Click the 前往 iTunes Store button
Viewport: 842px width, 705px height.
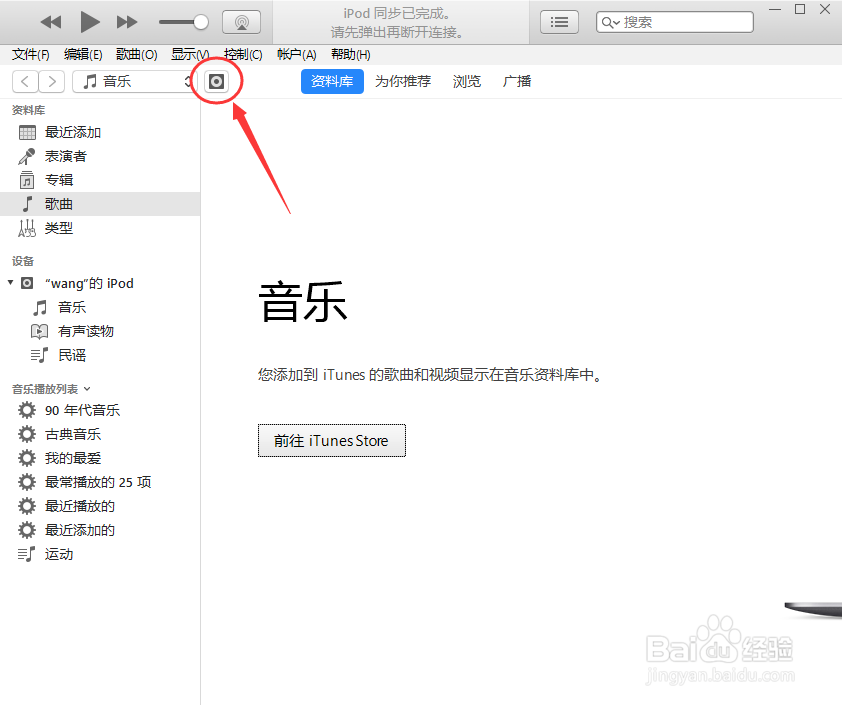coord(331,440)
